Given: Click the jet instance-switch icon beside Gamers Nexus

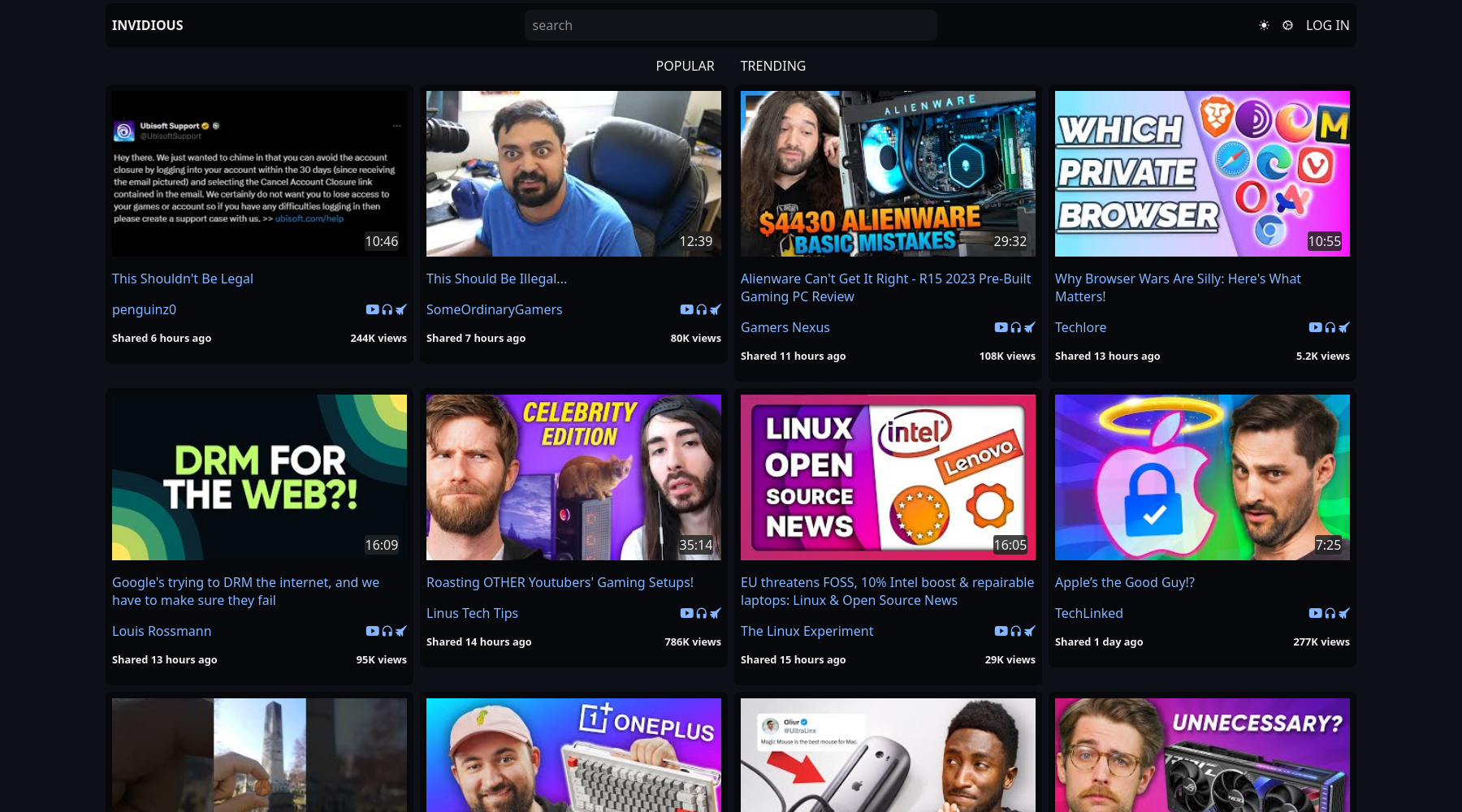Looking at the screenshot, I should (x=1030, y=327).
